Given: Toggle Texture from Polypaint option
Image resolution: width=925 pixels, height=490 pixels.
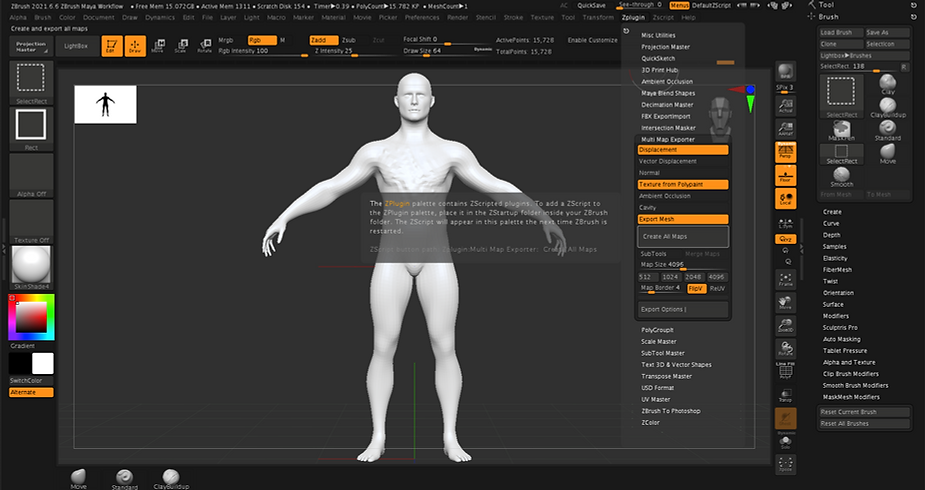Looking at the screenshot, I should coord(683,185).
